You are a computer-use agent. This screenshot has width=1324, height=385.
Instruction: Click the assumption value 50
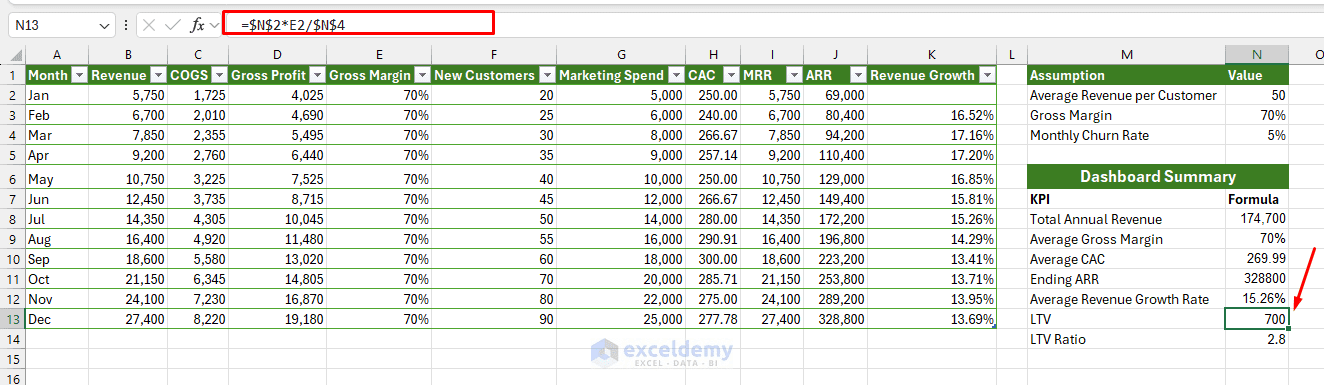[x=1257, y=95]
